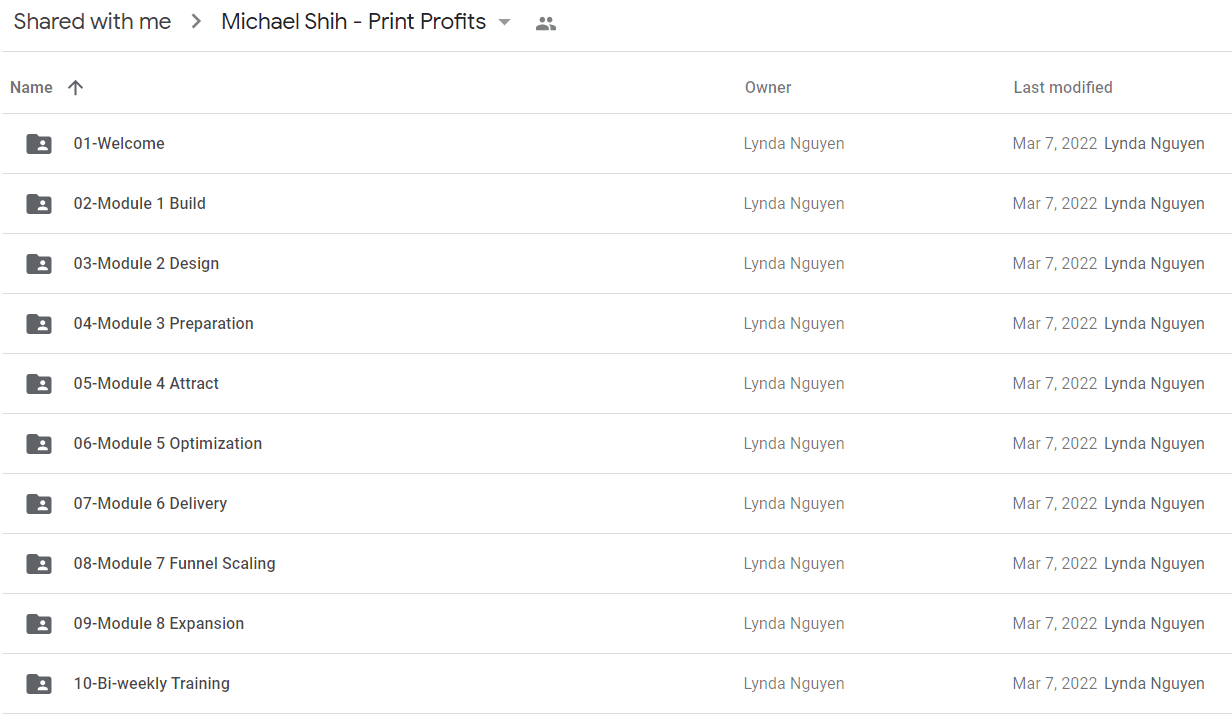
Task: Click the 10-Bi-weekly Training folder icon
Action: click(x=39, y=684)
